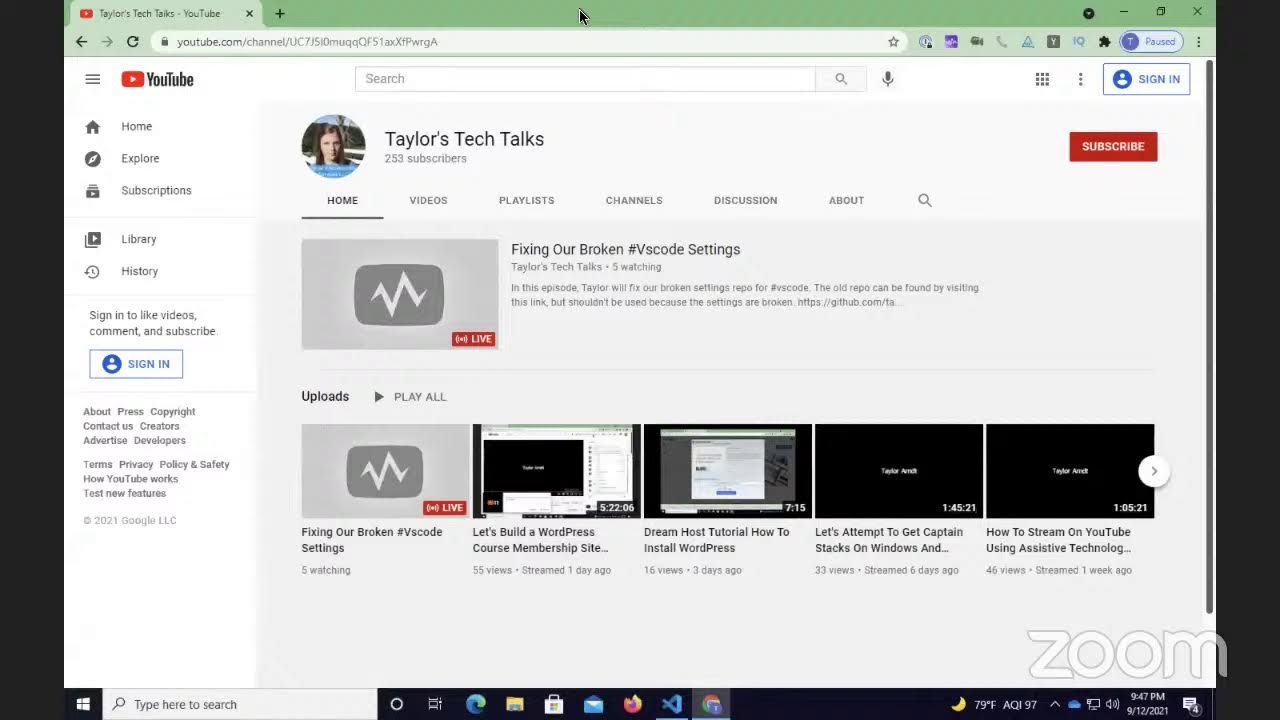The image size is (1280, 720).
Task: Start voice search with the microphone icon
Action: [887, 79]
